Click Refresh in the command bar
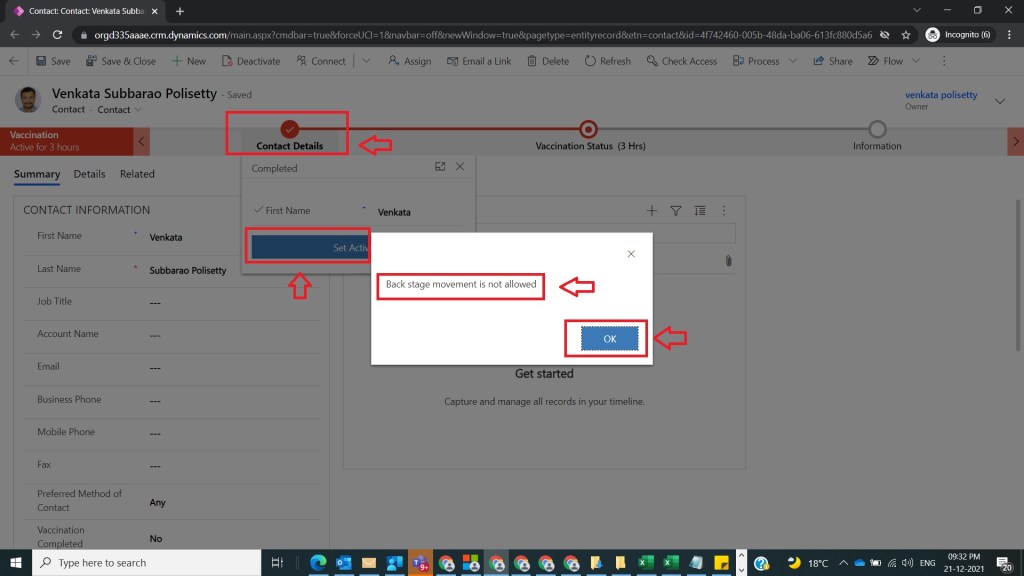Image resolution: width=1024 pixels, height=576 pixels. pyautogui.click(x=607, y=61)
